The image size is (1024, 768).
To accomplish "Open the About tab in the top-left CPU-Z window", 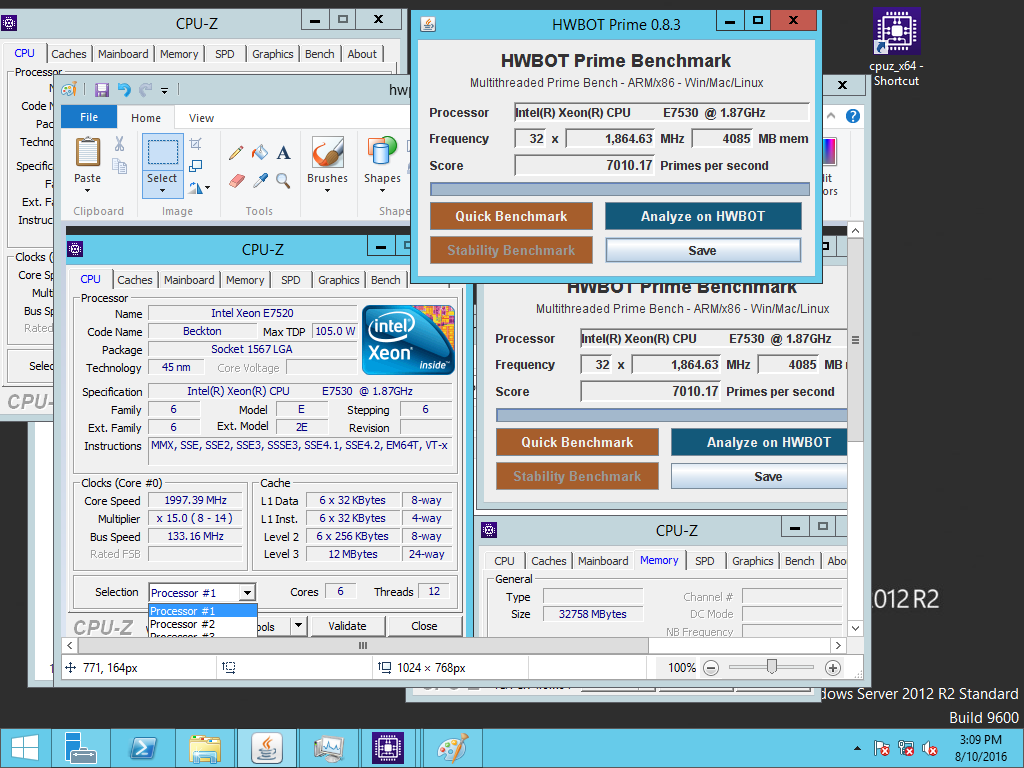I will pyautogui.click(x=362, y=54).
